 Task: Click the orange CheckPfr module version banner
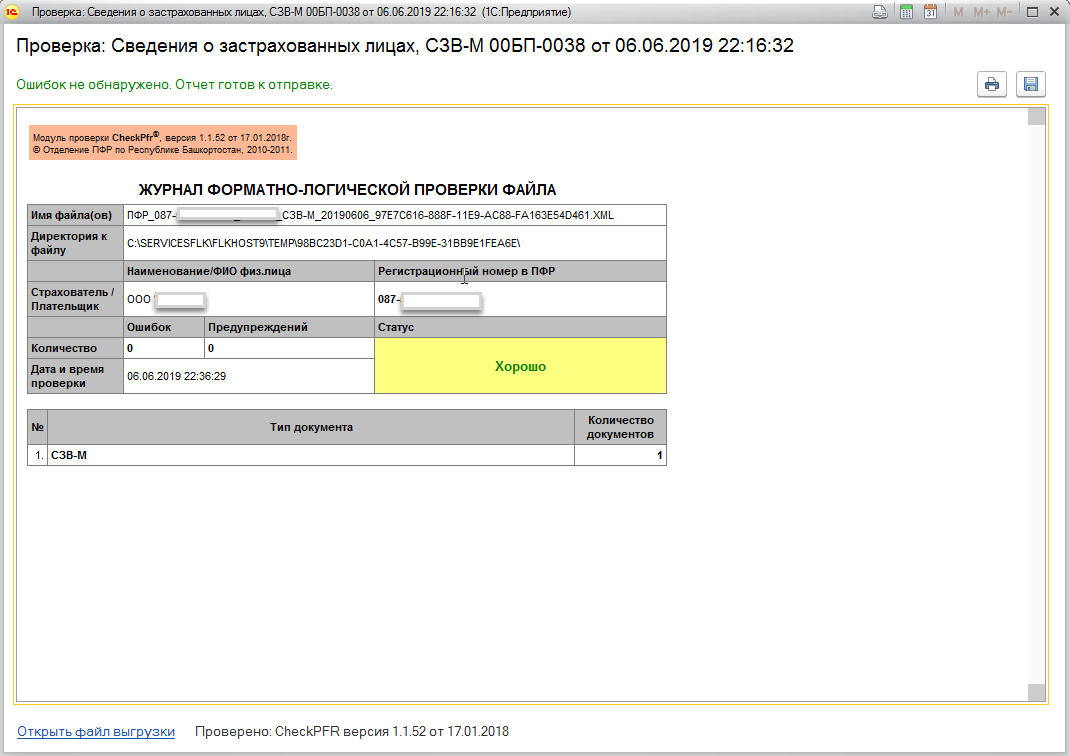pyautogui.click(x=163, y=142)
